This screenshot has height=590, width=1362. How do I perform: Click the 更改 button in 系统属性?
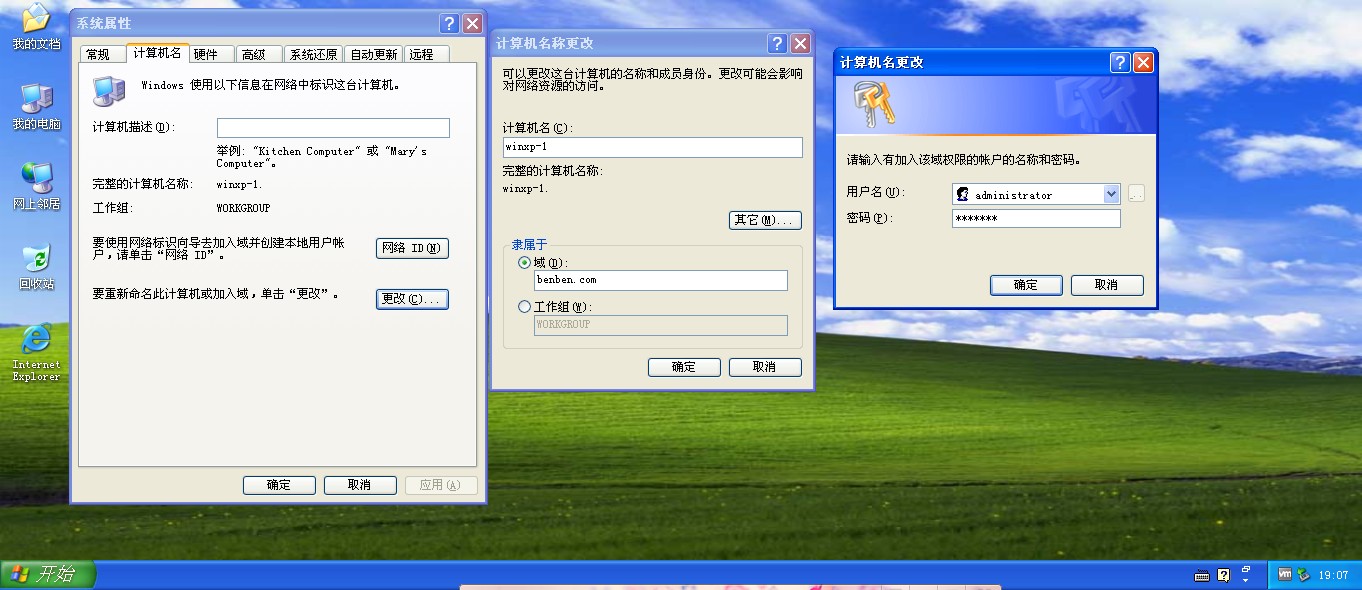(x=412, y=299)
